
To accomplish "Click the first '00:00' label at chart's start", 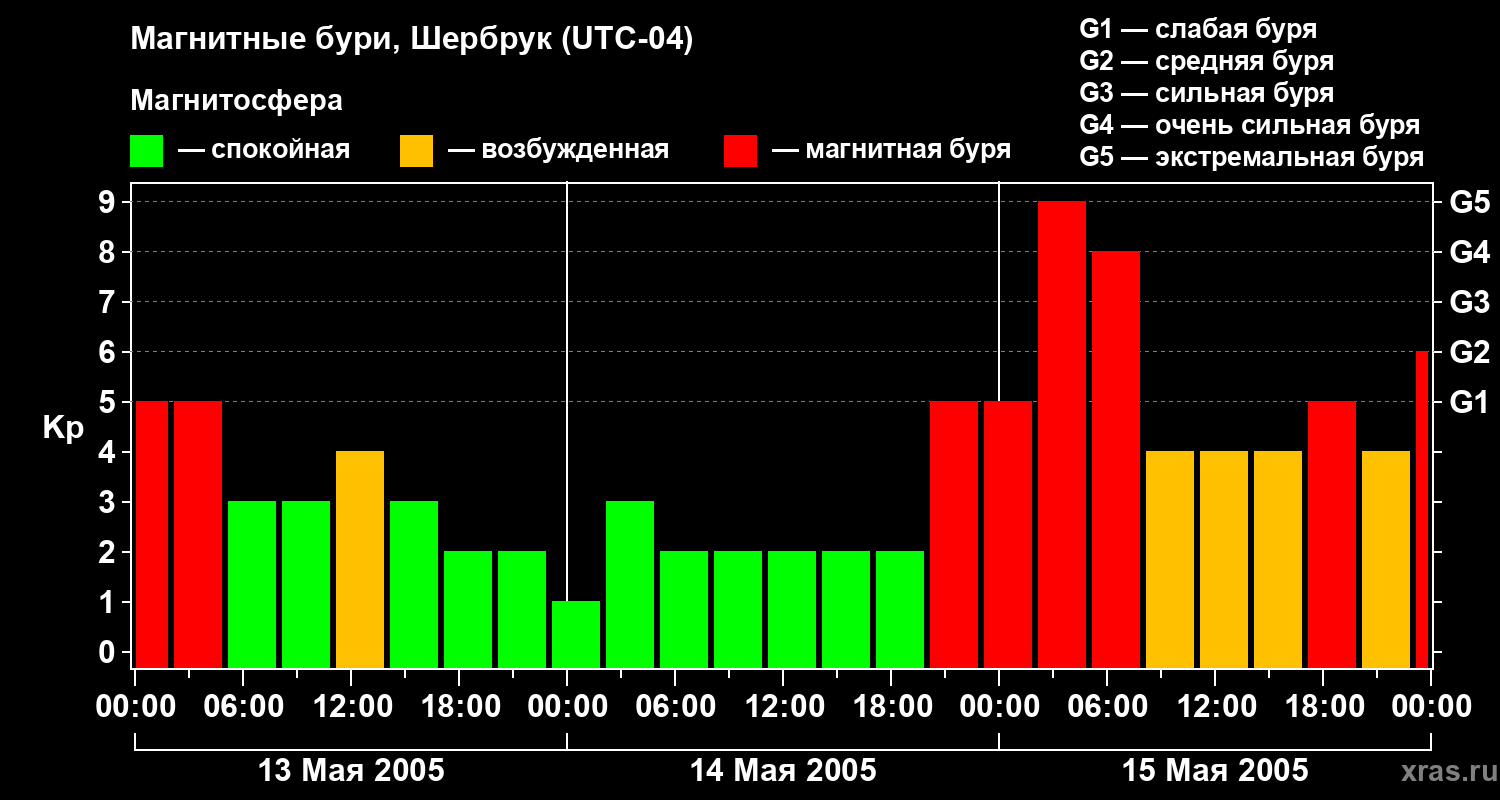I will (135, 707).
